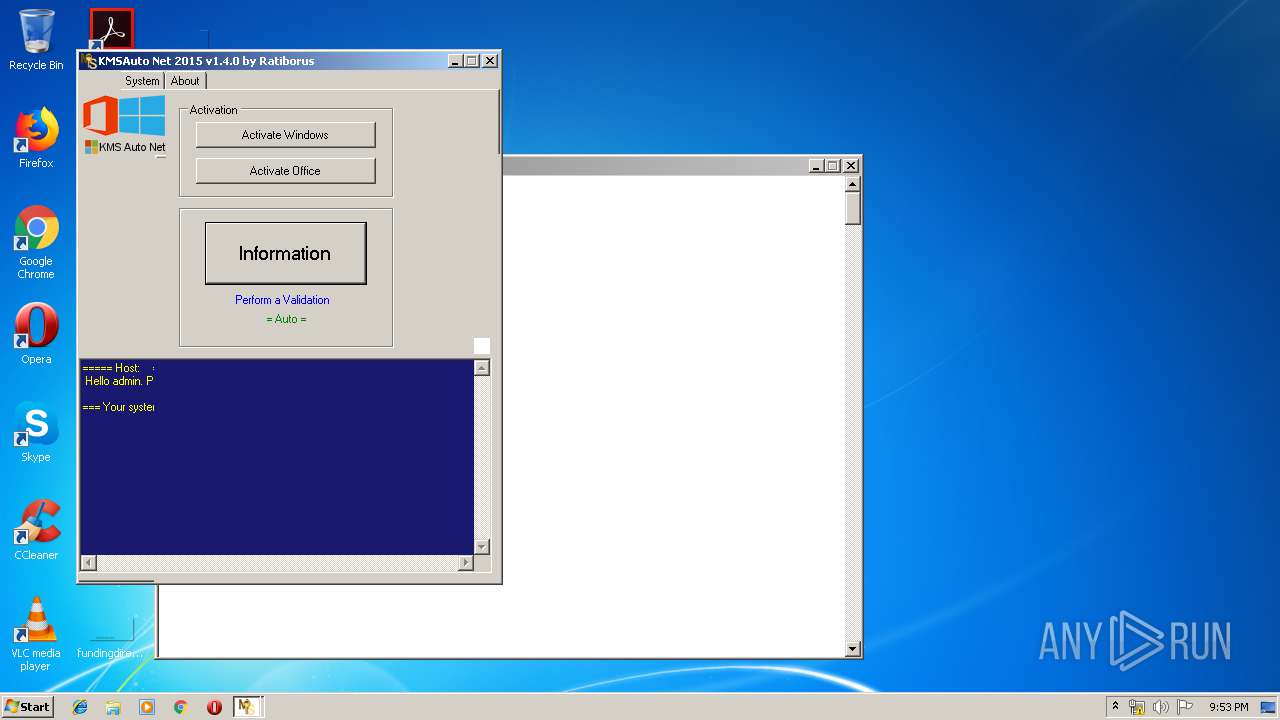Select the Google Chrome desktop shortcut
The height and width of the screenshot is (720, 1280).
36,242
